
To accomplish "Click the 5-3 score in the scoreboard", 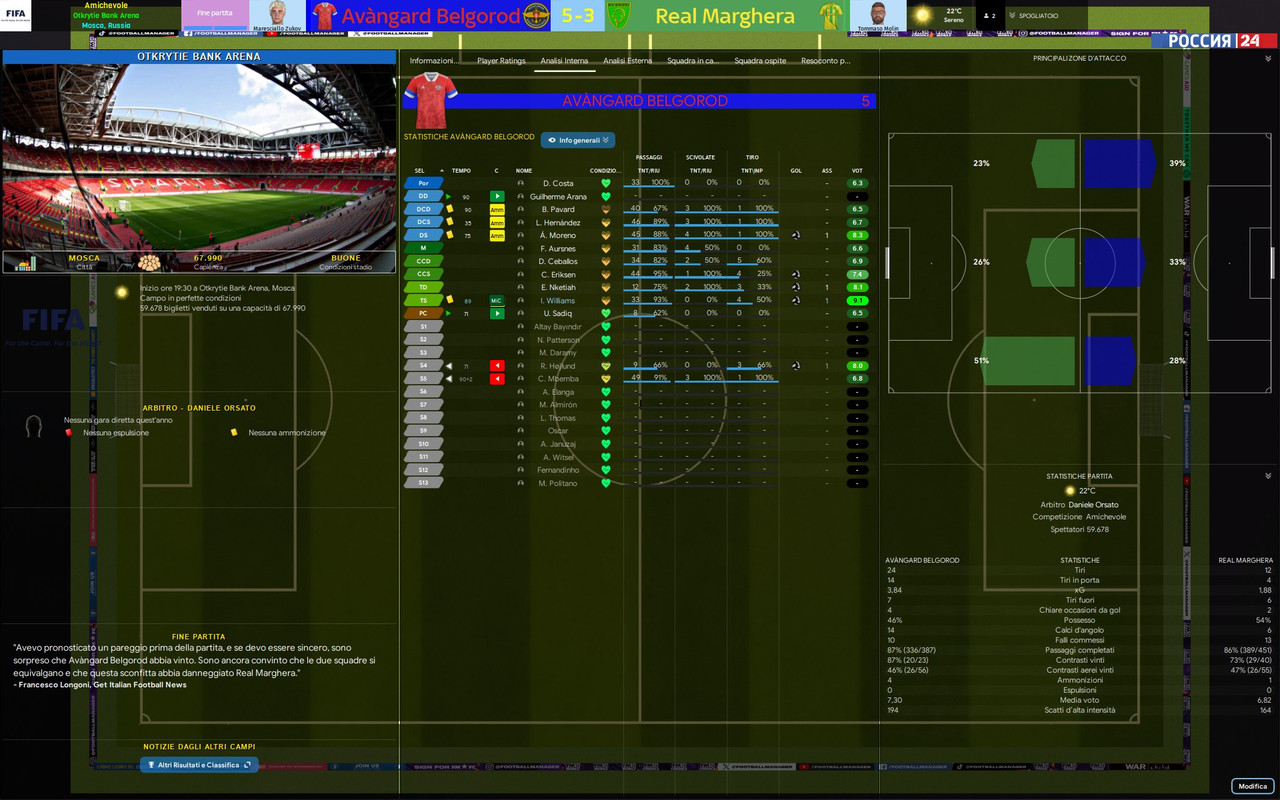I will (579, 16).
